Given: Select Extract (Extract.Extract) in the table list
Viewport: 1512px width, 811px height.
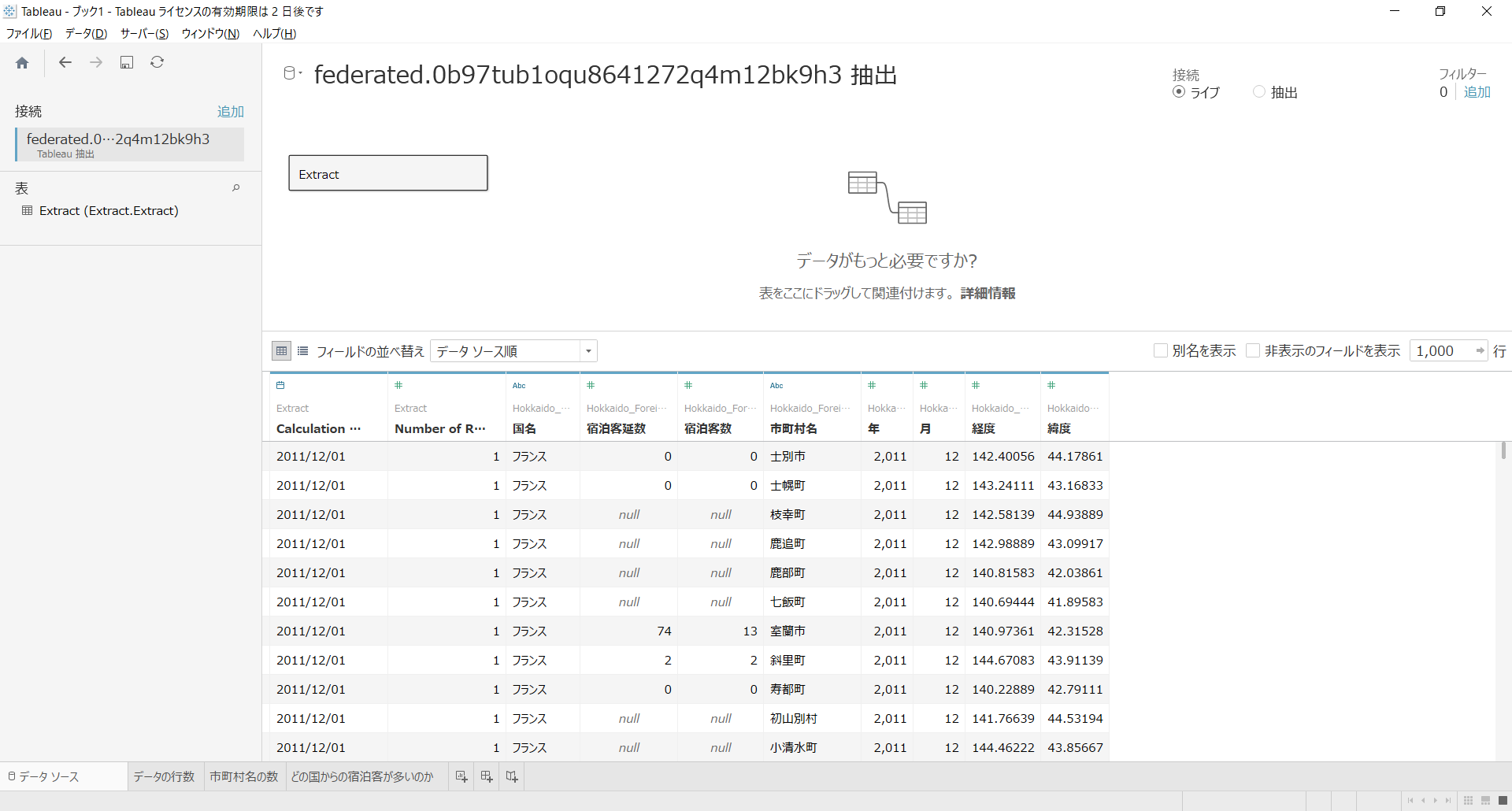Looking at the screenshot, I should click(x=109, y=211).
